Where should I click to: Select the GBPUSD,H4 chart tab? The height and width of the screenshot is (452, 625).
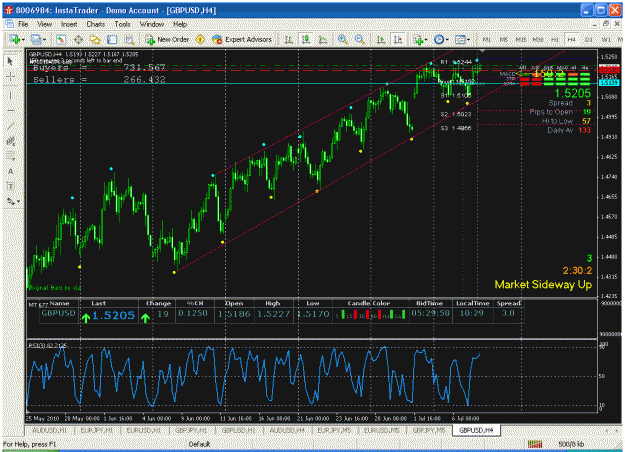tap(476, 430)
